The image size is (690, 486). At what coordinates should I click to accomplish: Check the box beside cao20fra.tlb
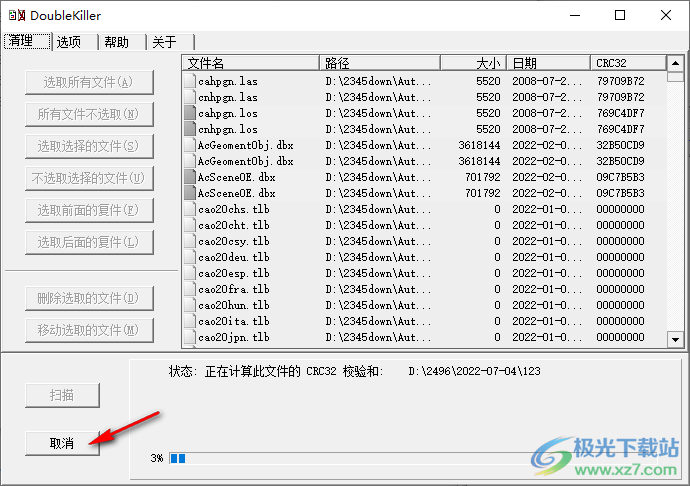point(190,289)
